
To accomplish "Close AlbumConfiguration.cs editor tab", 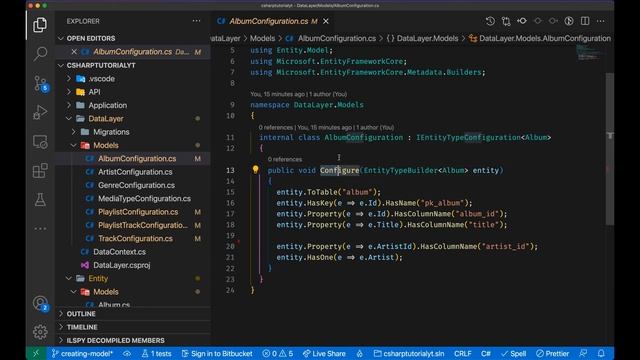I will click(x=326, y=21).
